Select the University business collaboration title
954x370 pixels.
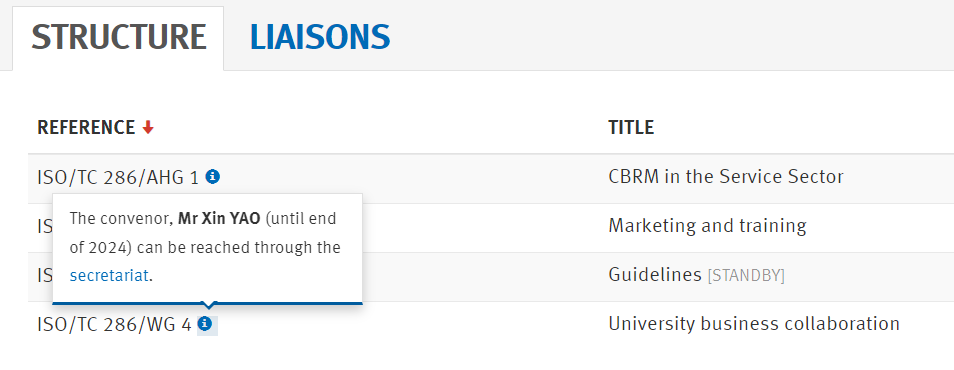754,324
